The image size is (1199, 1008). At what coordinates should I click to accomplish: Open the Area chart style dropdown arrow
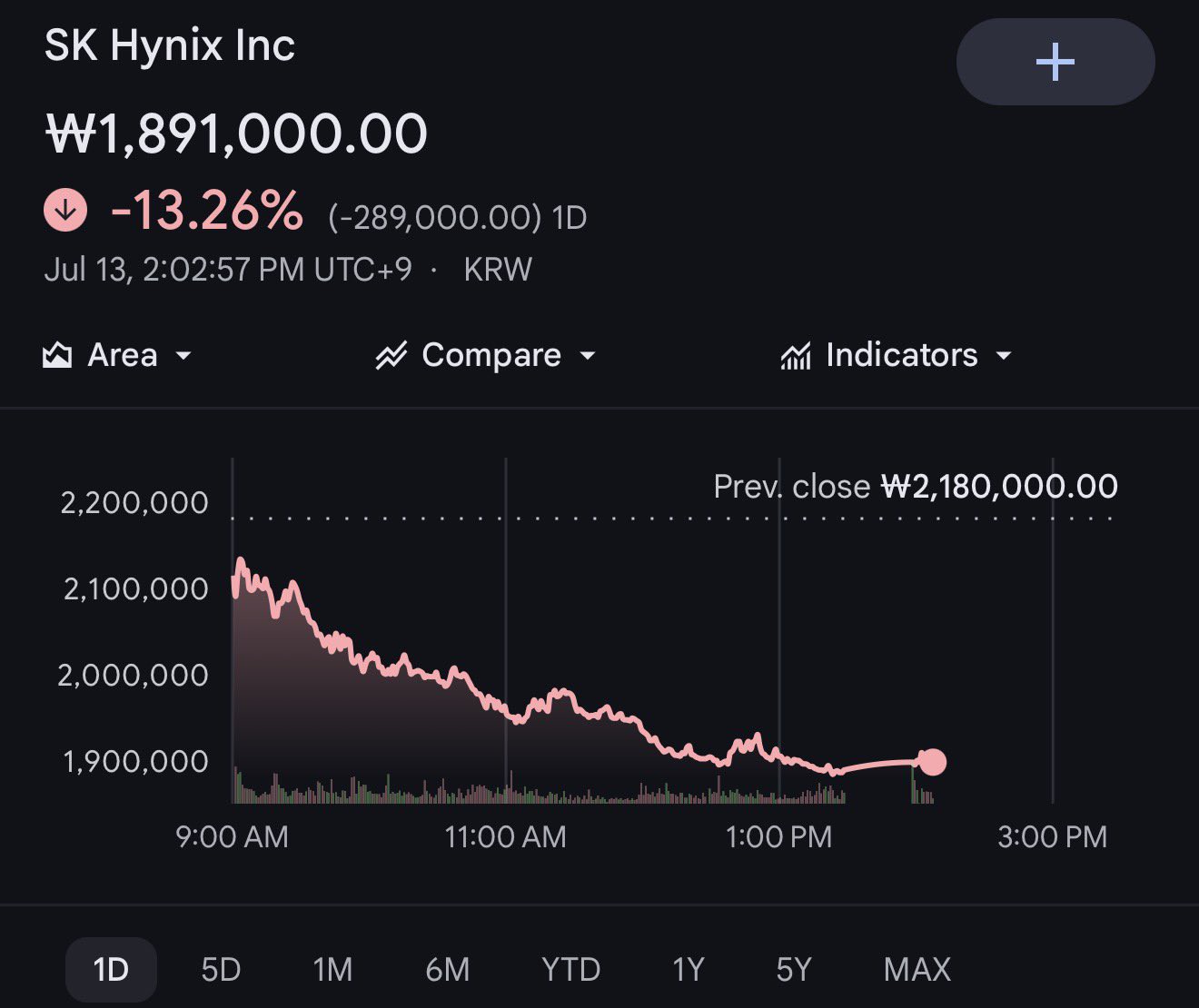pyautogui.click(x=183, y=355)
